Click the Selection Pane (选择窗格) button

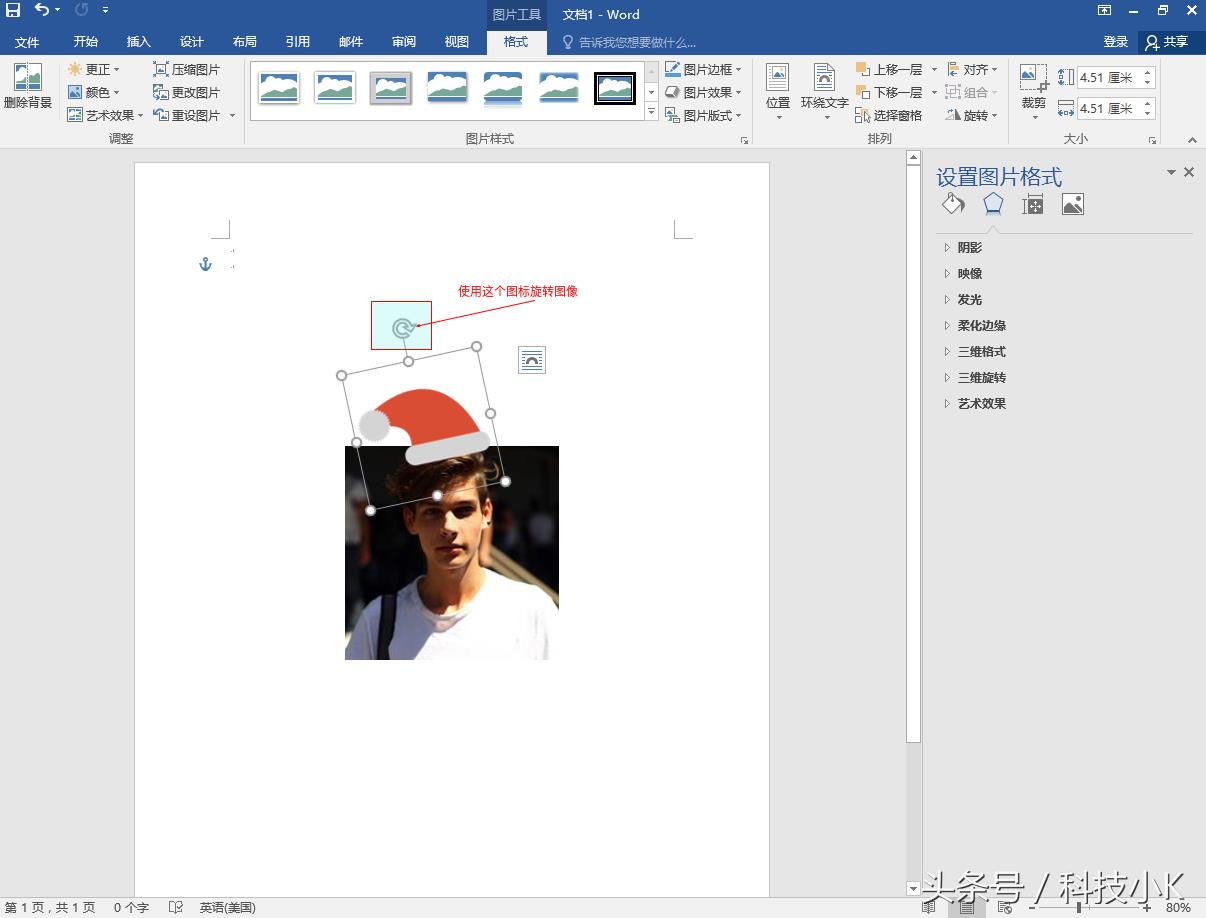pyautogui.click(x=889, y=115)
